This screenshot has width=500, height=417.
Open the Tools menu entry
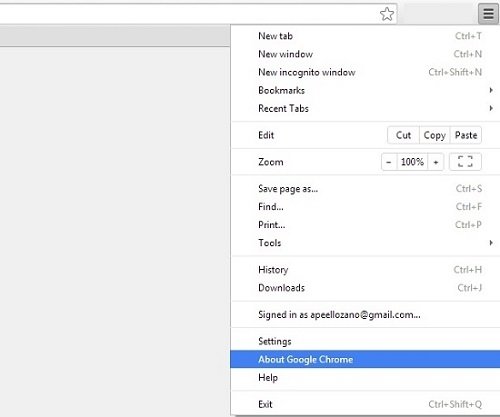coord(365,243)
